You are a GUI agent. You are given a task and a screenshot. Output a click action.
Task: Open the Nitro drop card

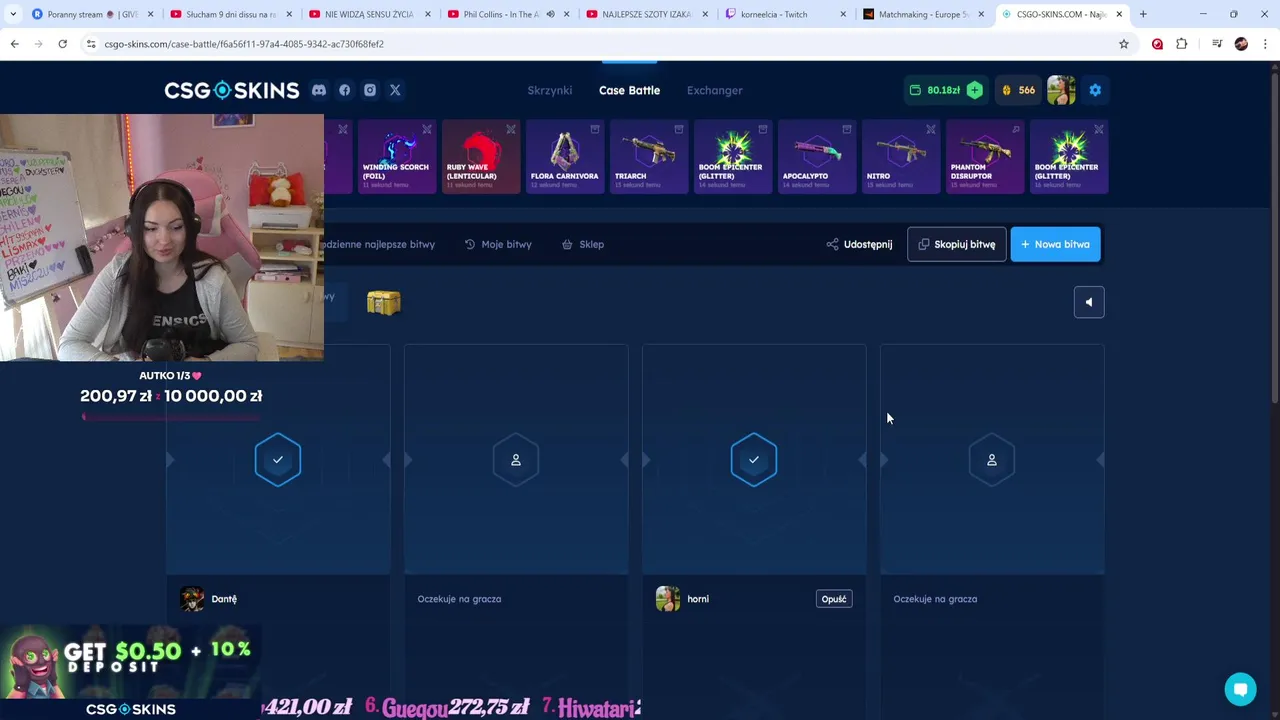click(901, 157)
